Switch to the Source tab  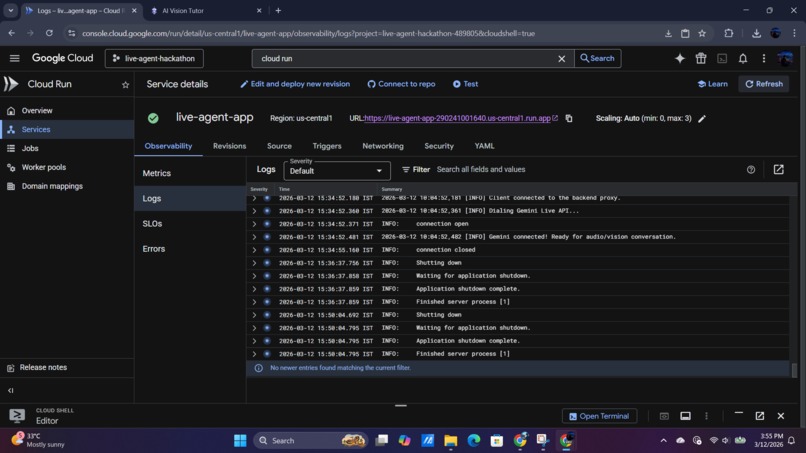pos(279,146)
